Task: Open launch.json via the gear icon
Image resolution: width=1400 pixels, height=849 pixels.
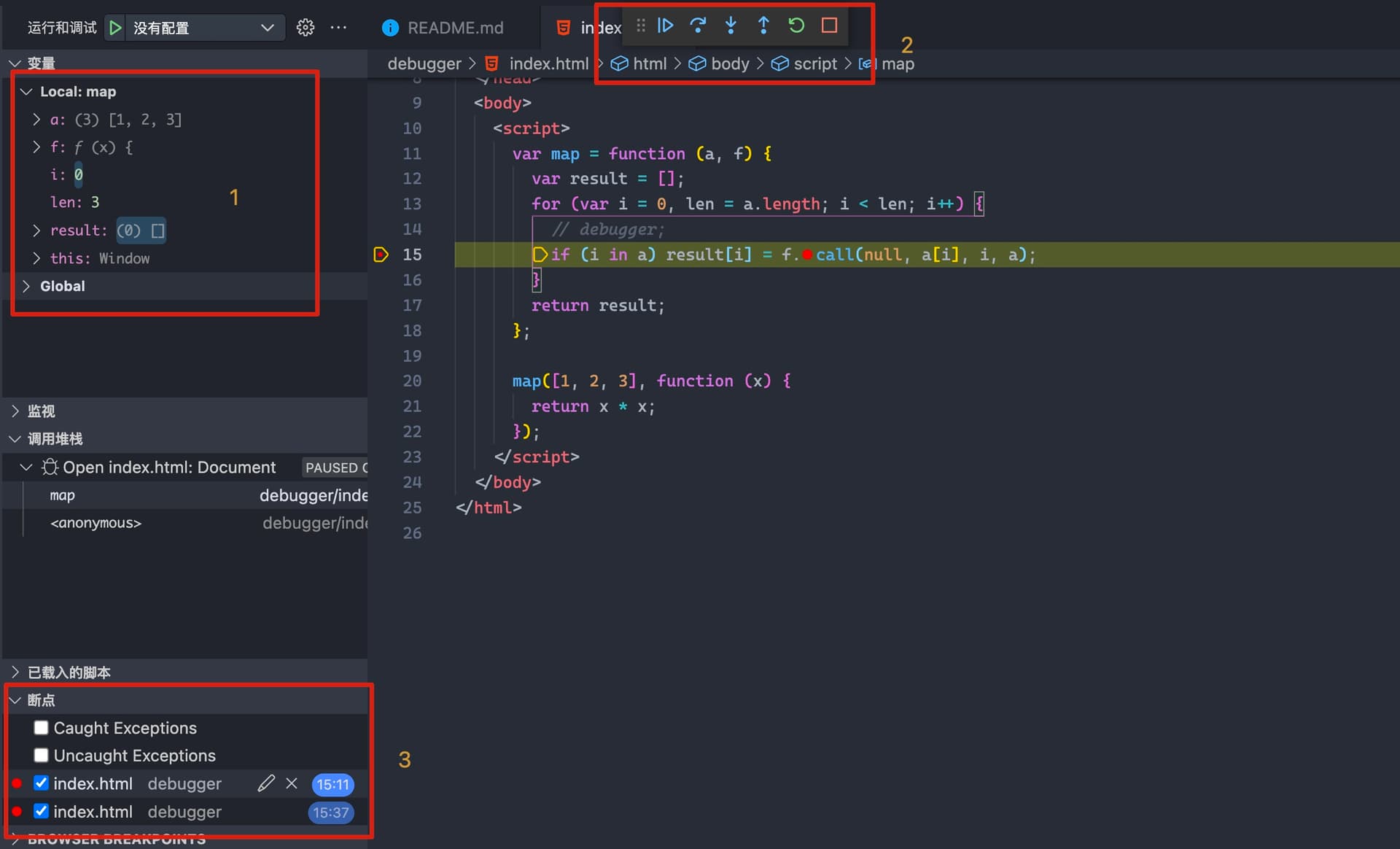Action: tap(306, 28)
